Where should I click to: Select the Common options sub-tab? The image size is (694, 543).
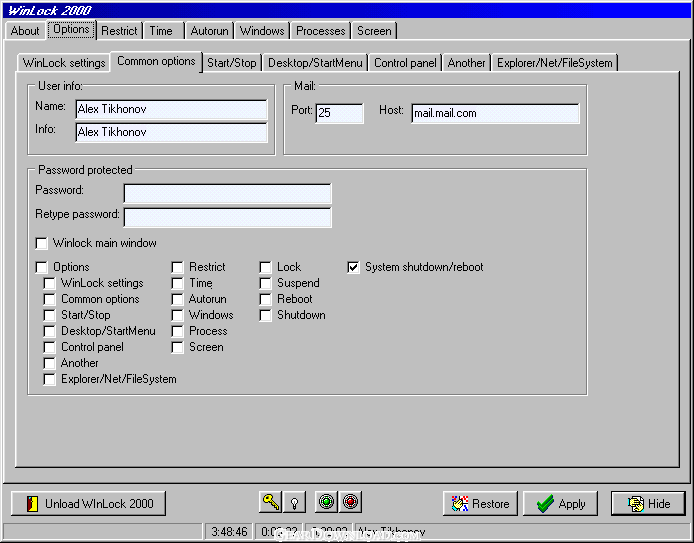(156, 62)
